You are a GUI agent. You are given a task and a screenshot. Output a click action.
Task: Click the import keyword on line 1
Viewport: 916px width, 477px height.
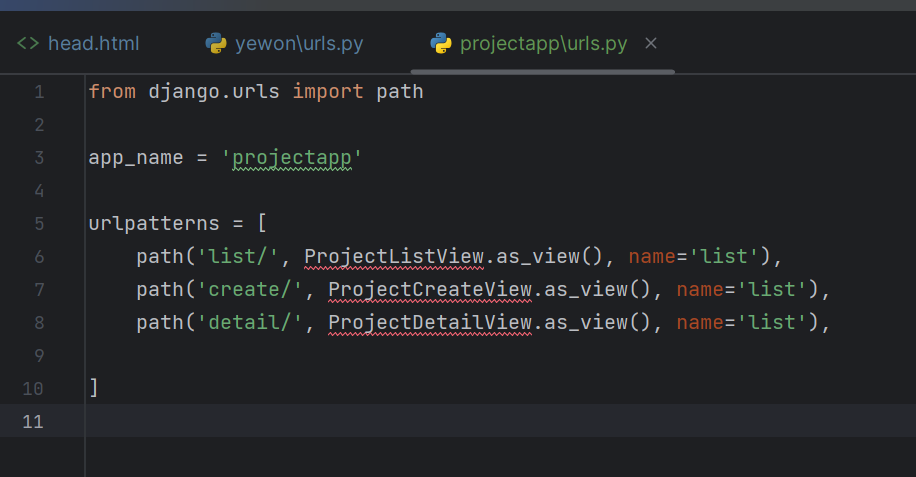click(328, 92)
